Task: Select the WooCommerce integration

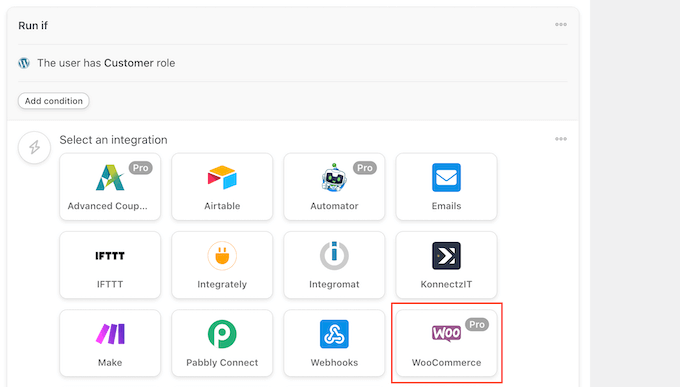Action: [446, 343]
